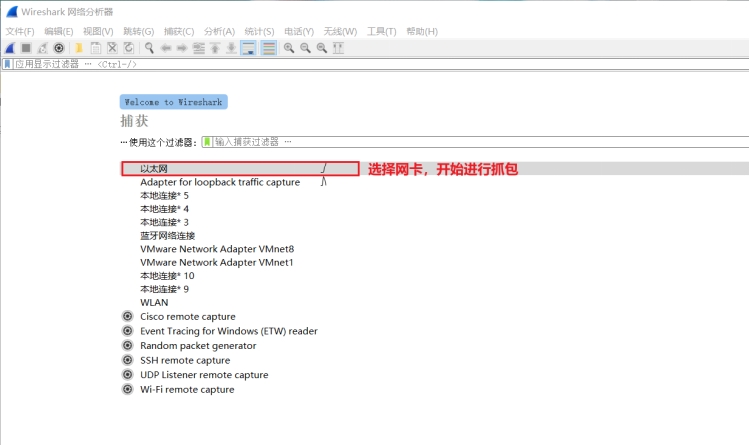Restart the current capture
The width and height of the screenshot is (750, 445).
click(x=43, y=48)
